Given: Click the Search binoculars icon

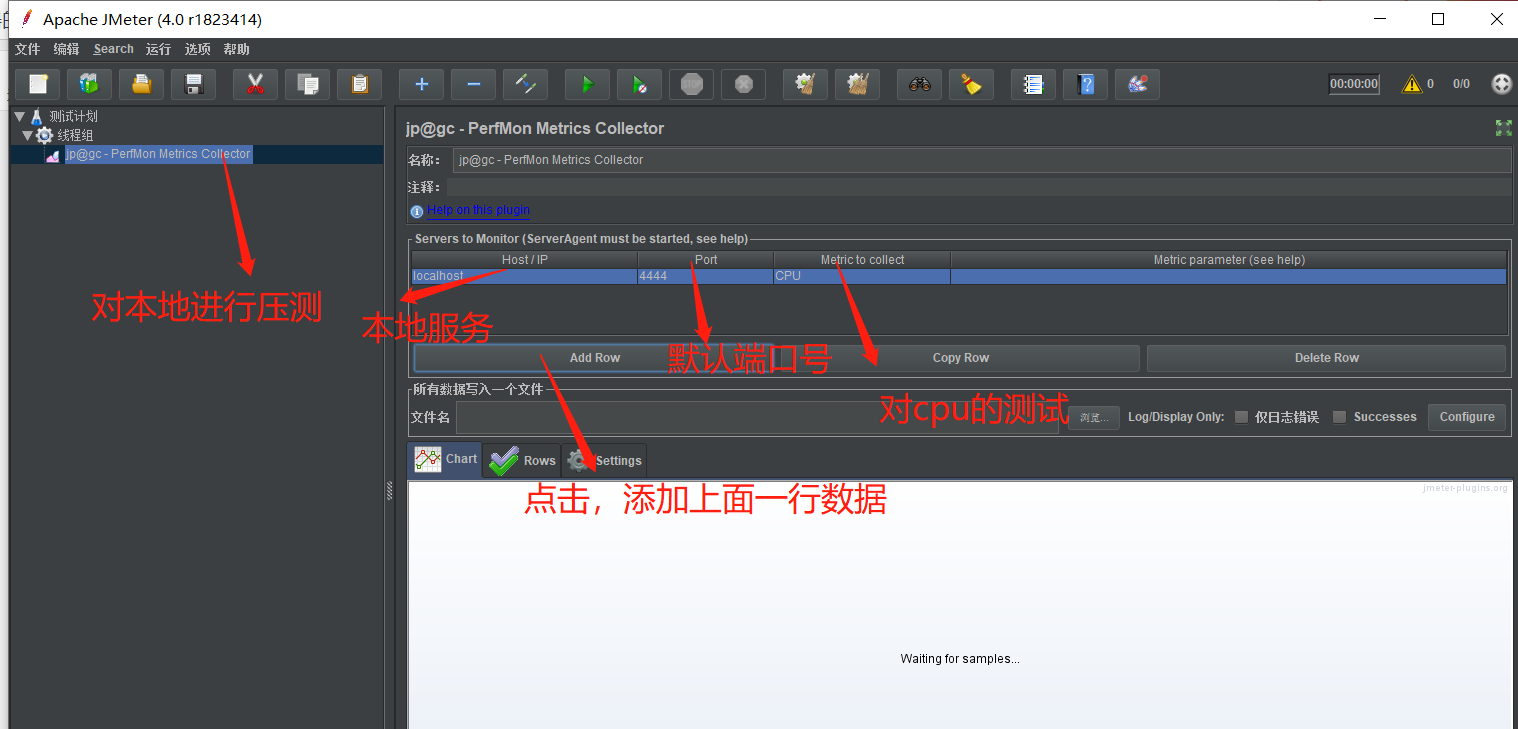Looking at the screenshot, I should pos(919,85).
